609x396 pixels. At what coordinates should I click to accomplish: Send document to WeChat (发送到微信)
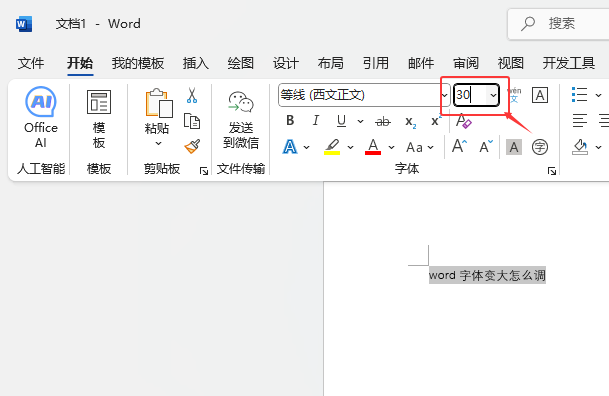click(x=241, y=120)
